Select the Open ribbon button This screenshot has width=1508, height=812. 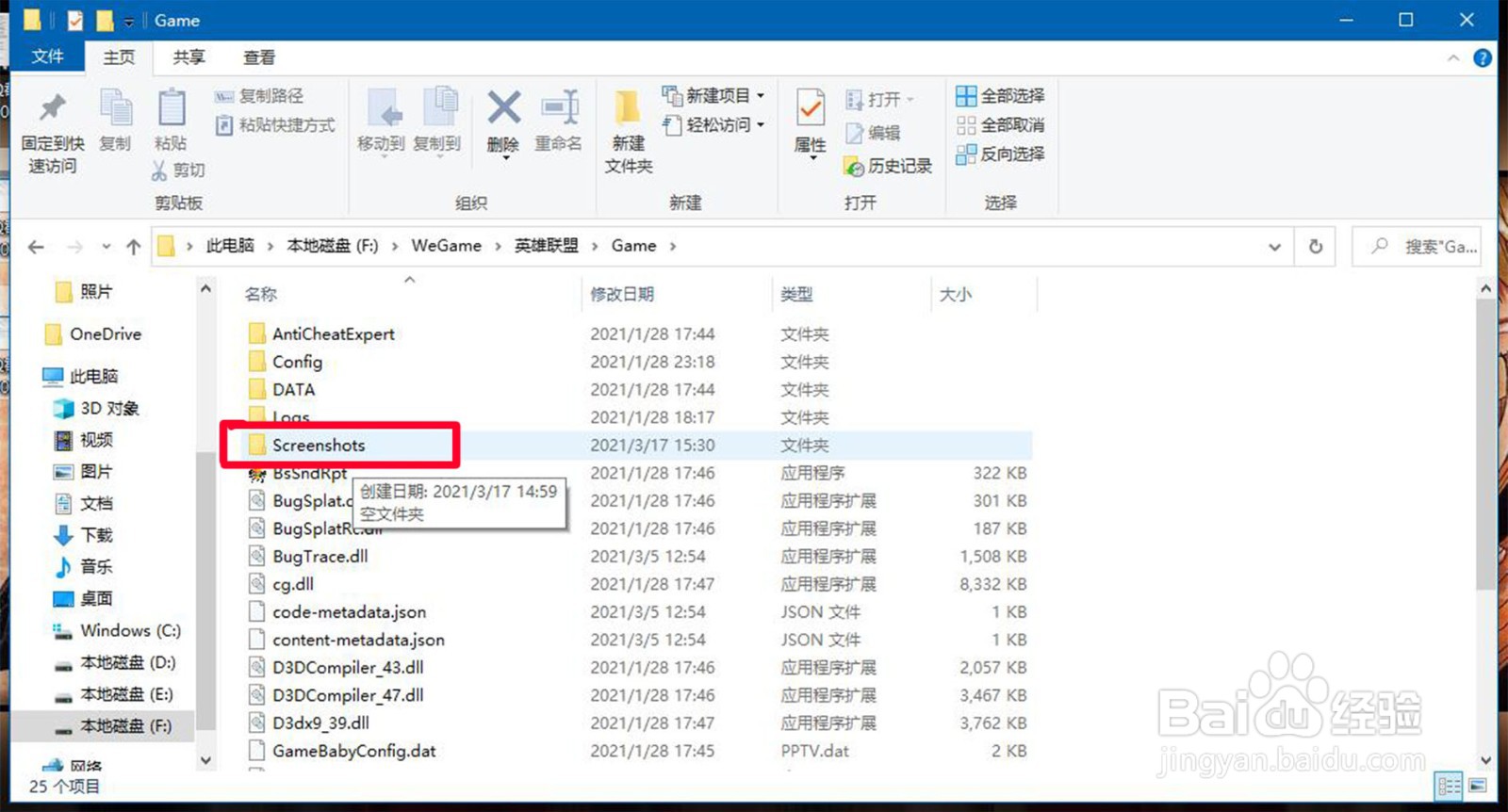pyautogui.click(x=880, y=99)
